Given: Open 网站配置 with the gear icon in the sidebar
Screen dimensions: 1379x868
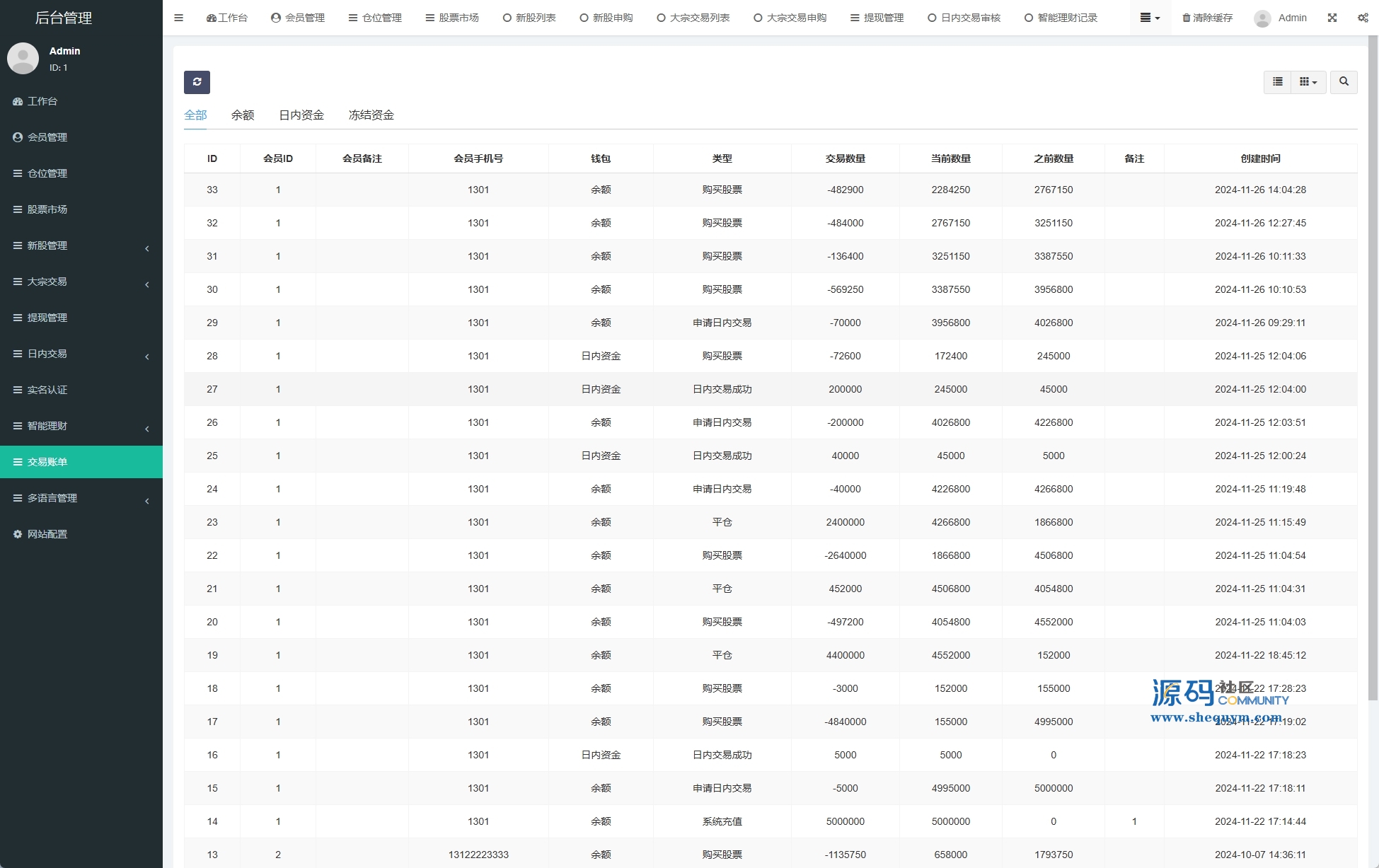Looking at the screenshot, I should point(47,534).
